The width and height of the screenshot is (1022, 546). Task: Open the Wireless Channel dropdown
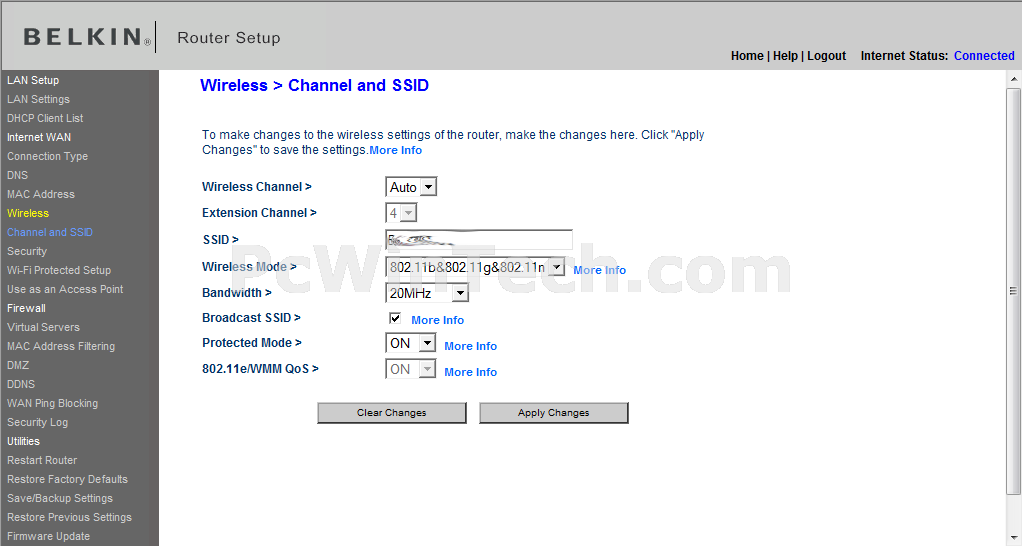(411, 187)
